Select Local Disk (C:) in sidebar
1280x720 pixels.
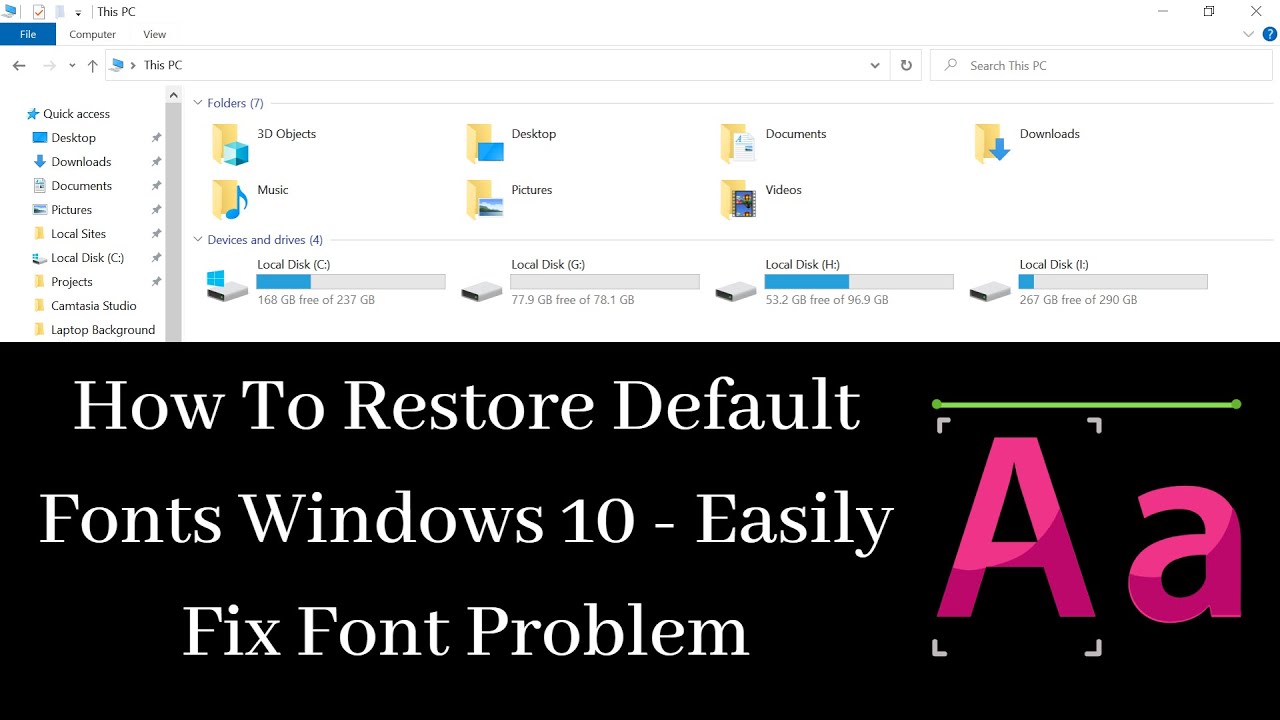(88, 258)
